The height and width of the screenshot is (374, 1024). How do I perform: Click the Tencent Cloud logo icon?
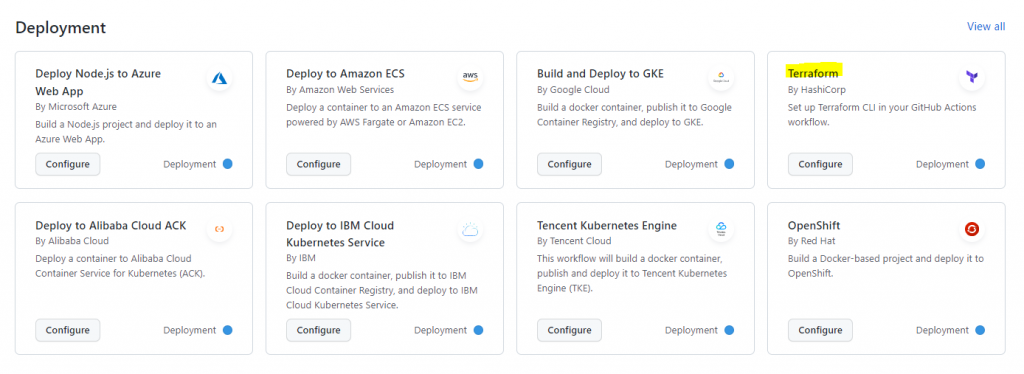pyautogui.click(x=721, y=229)
